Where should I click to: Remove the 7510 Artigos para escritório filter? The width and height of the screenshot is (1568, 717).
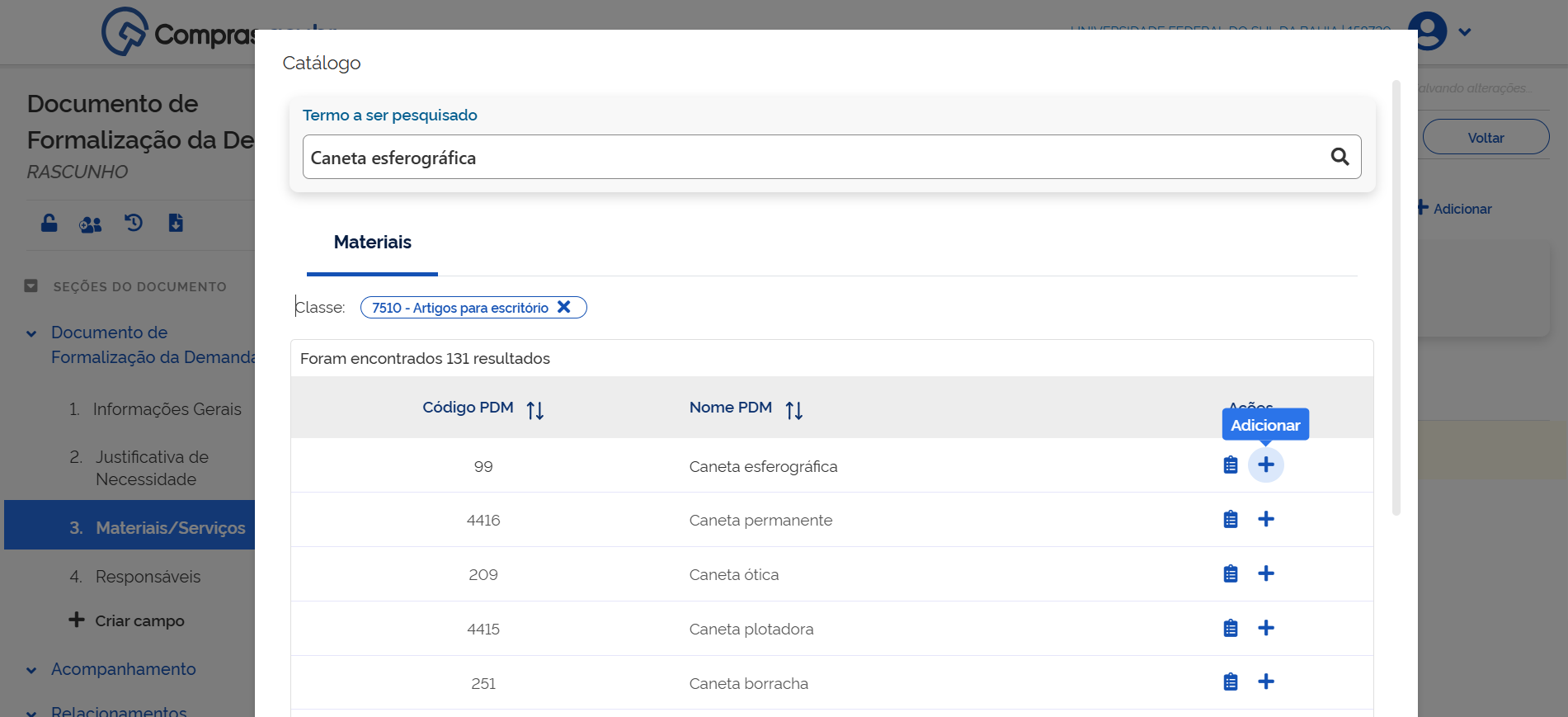[x=564, y=307]
